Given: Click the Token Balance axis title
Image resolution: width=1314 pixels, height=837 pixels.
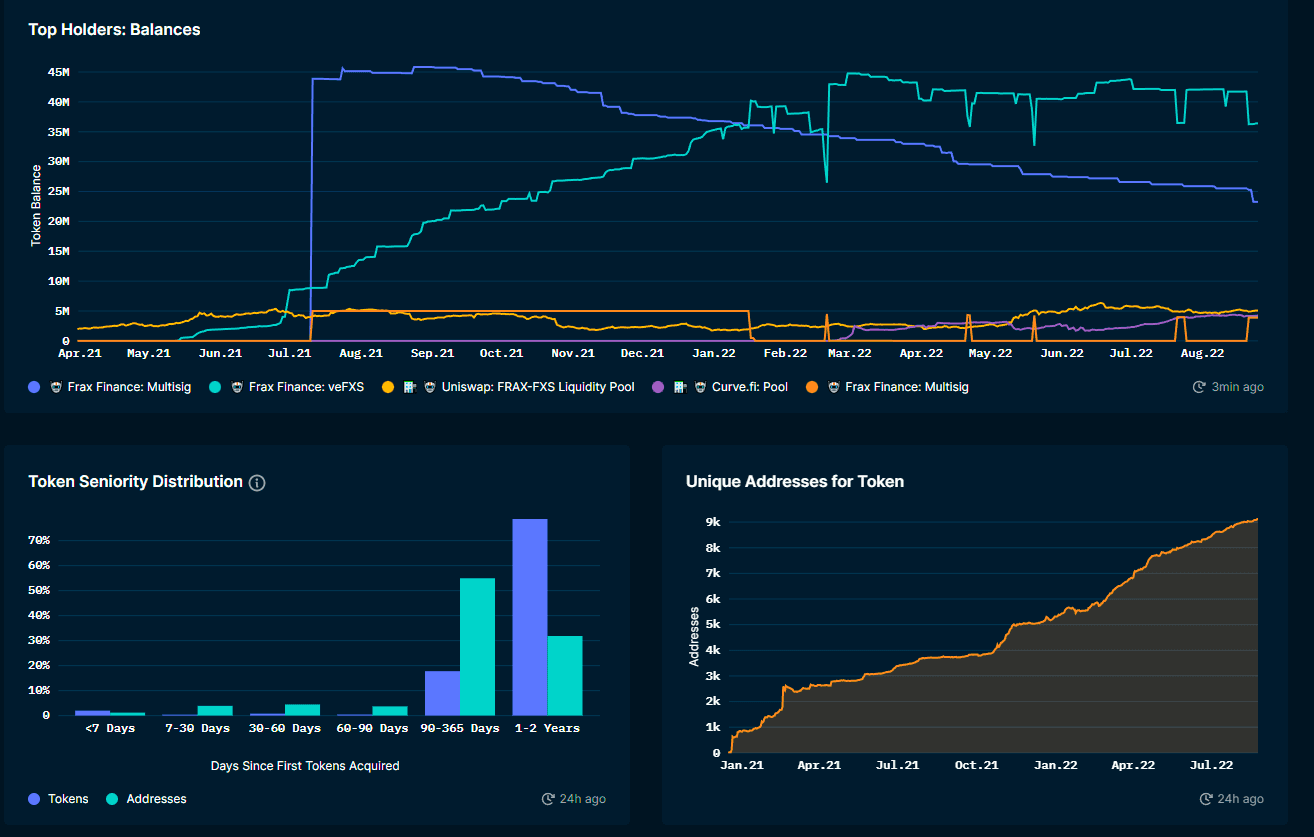Looking at the screenshot, I should click(x=36, y=206).
